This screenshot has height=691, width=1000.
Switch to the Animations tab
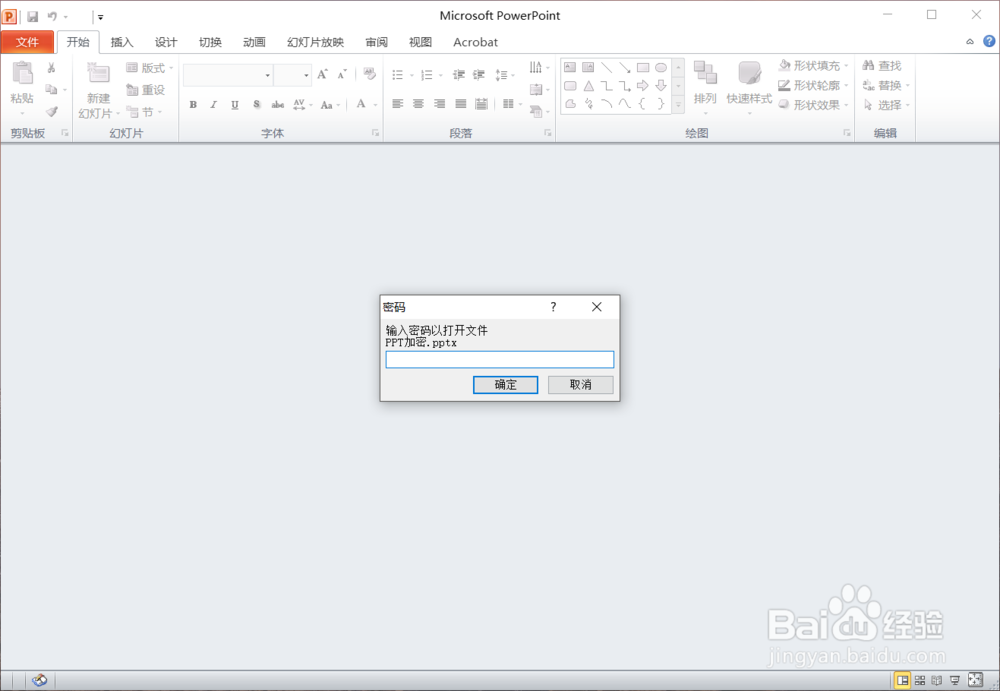[254, 42]
